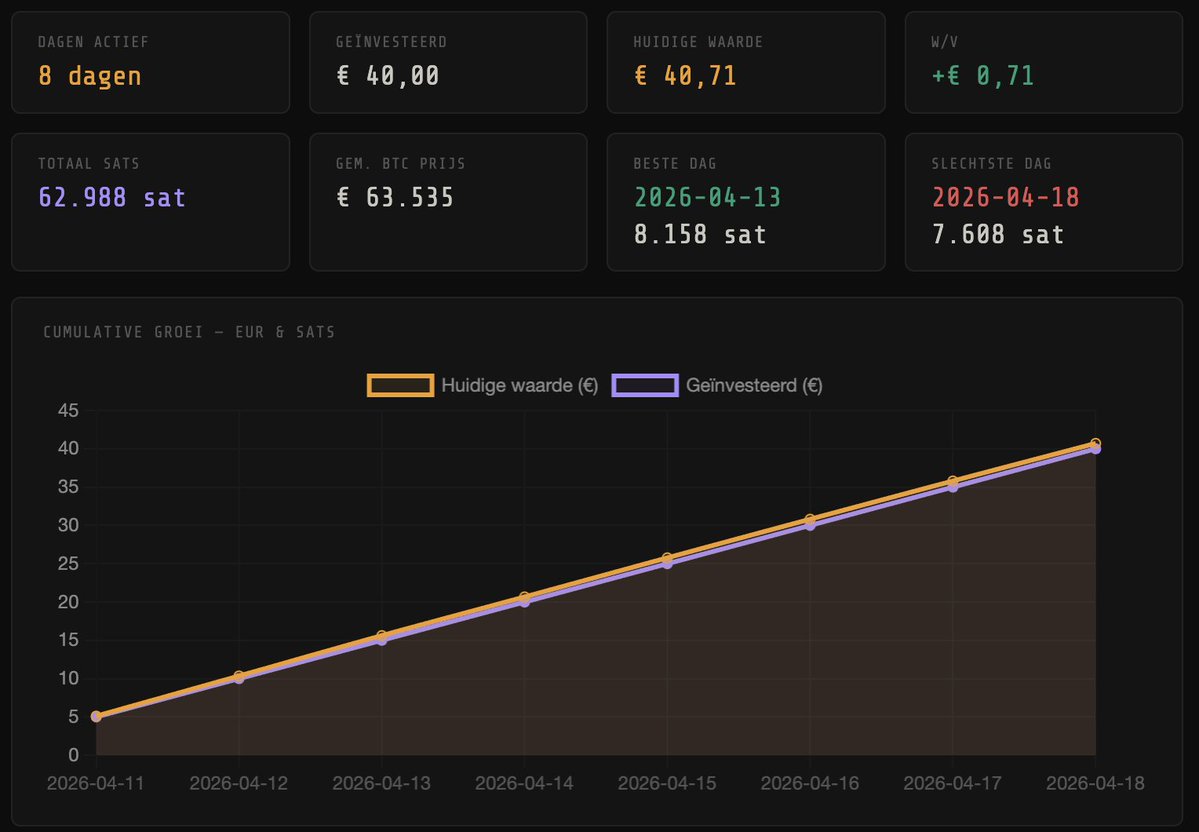Click the BESTE DAG label
The width and height of the screenshot is (1199, 832).
coord(675,164)
